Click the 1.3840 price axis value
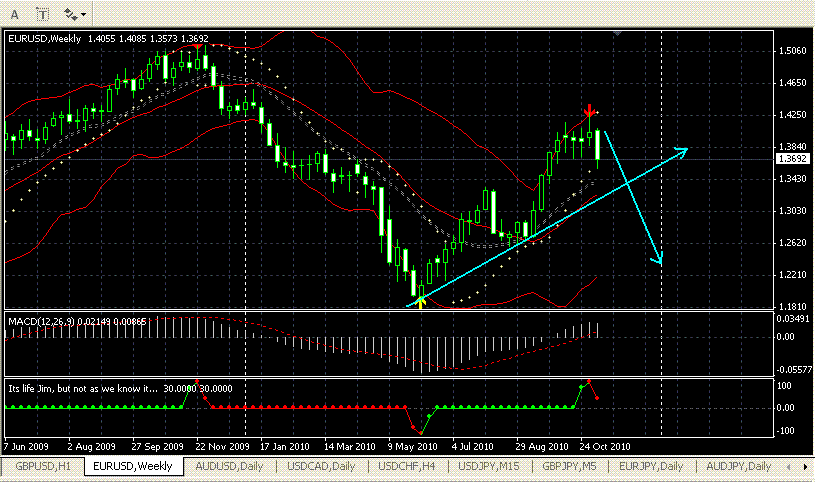Viewport: 815px width, 482px height. pyautogui.click(x=793, y=147)
